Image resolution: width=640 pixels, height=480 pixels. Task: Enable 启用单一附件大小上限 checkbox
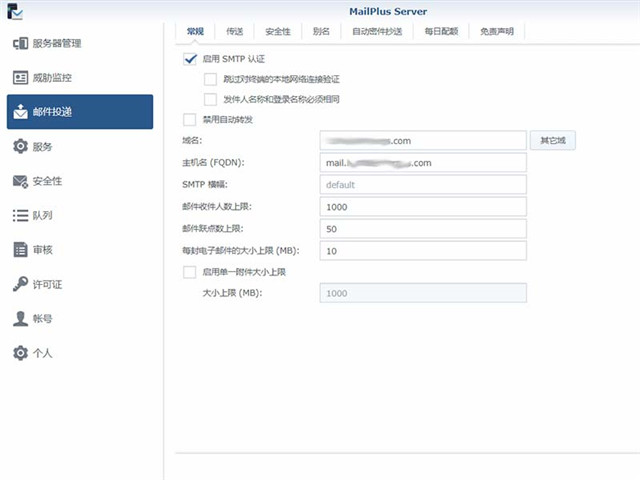(189, 272)
